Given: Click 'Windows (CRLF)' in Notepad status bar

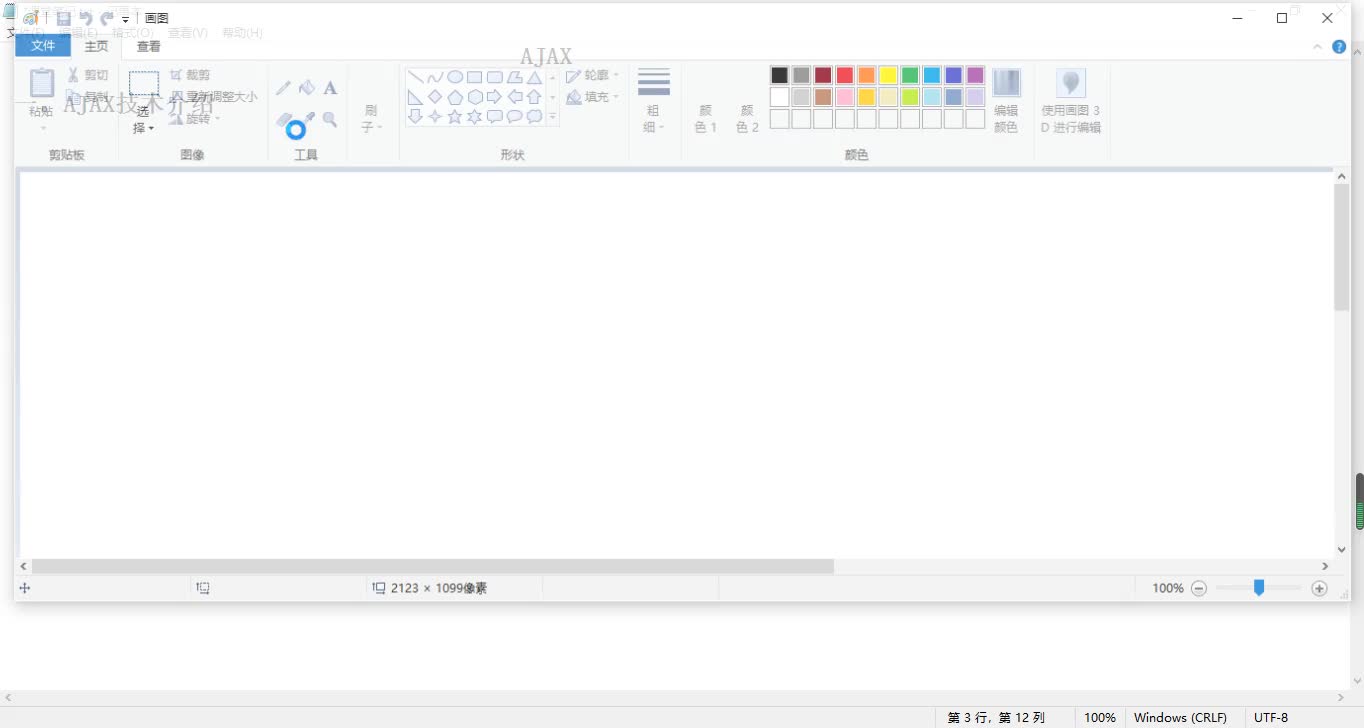Looking at the screenshot, I should tap(1180, 717).
